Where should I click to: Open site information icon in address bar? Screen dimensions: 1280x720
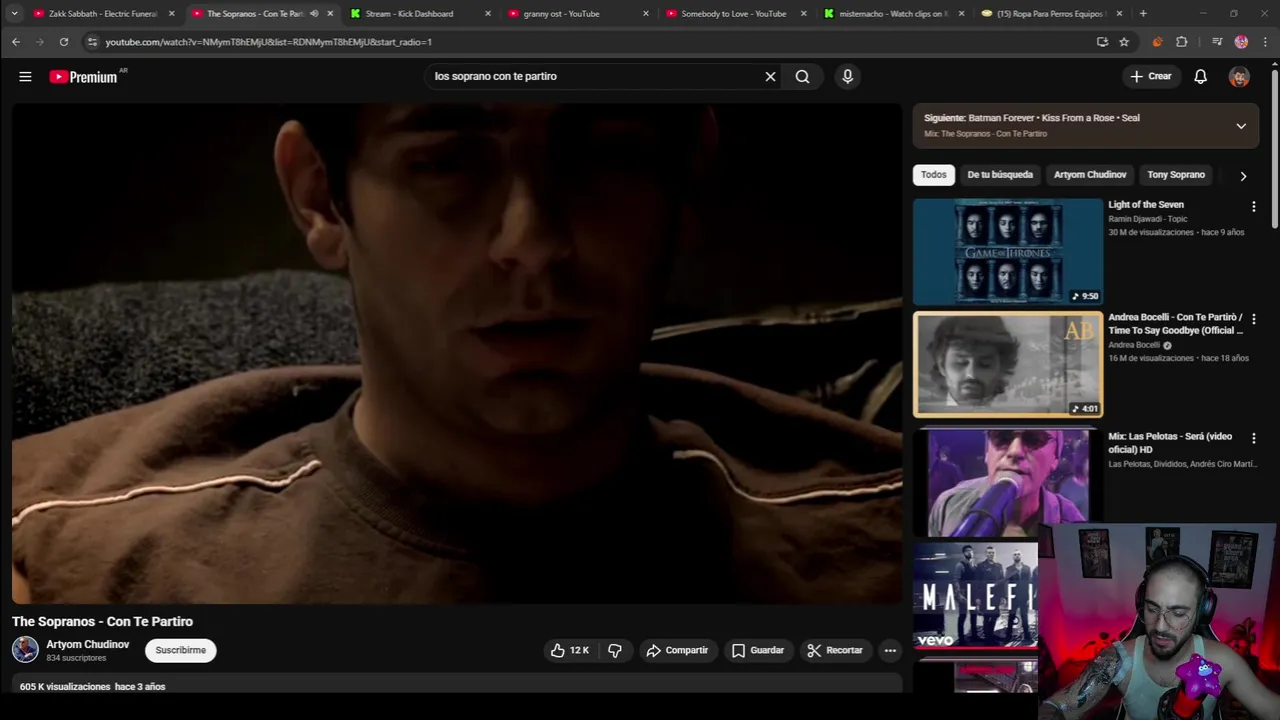92,42
